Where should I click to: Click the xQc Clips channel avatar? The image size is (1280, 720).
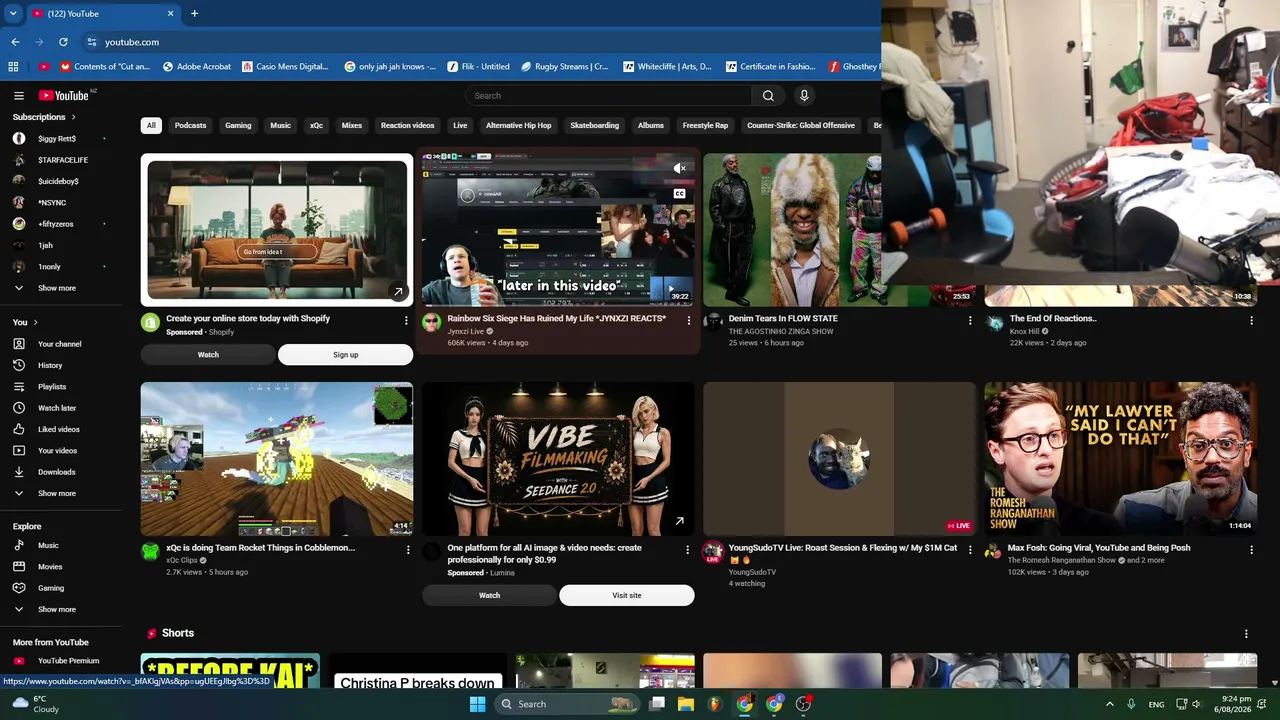pyautogui.click(x=150, y=551)
